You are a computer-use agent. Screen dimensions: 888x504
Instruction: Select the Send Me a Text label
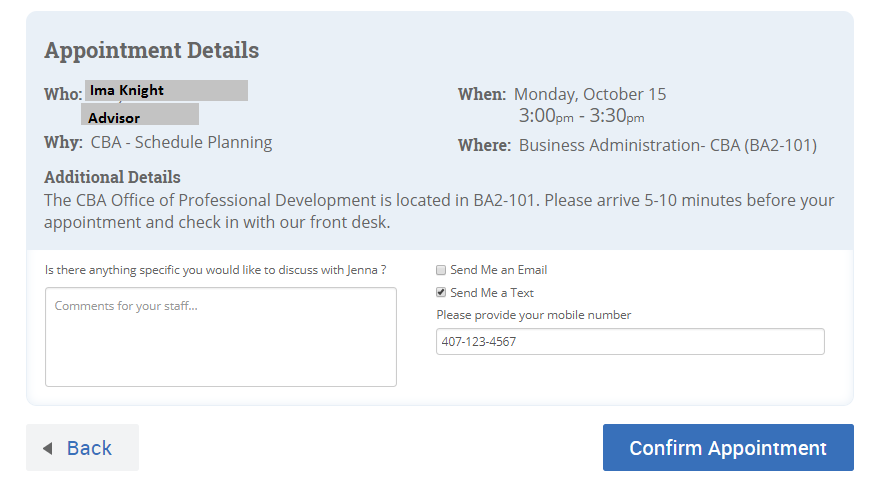(x=492, y=293)
